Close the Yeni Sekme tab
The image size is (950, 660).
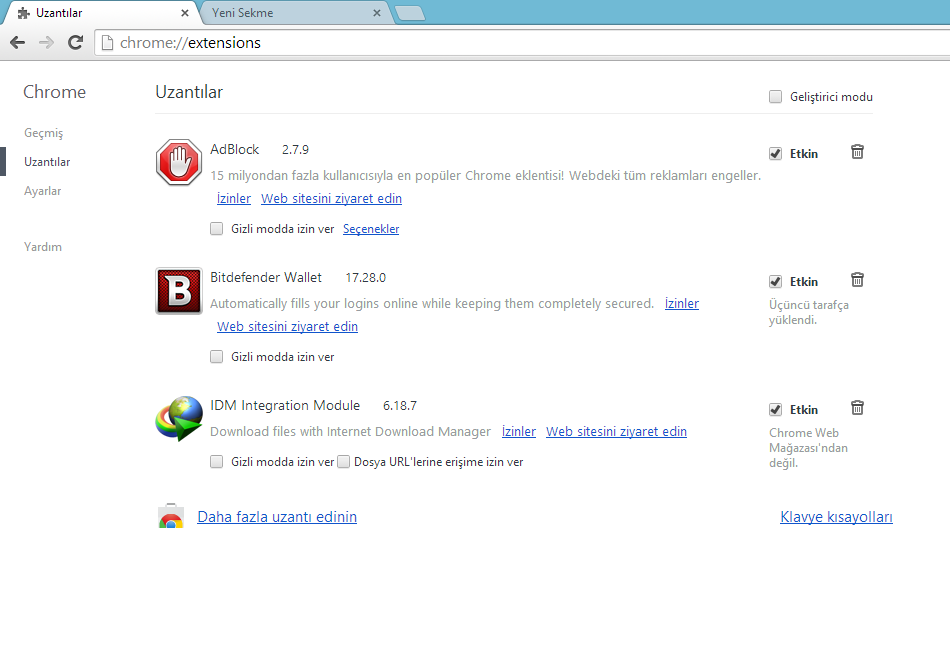[377, 13]
